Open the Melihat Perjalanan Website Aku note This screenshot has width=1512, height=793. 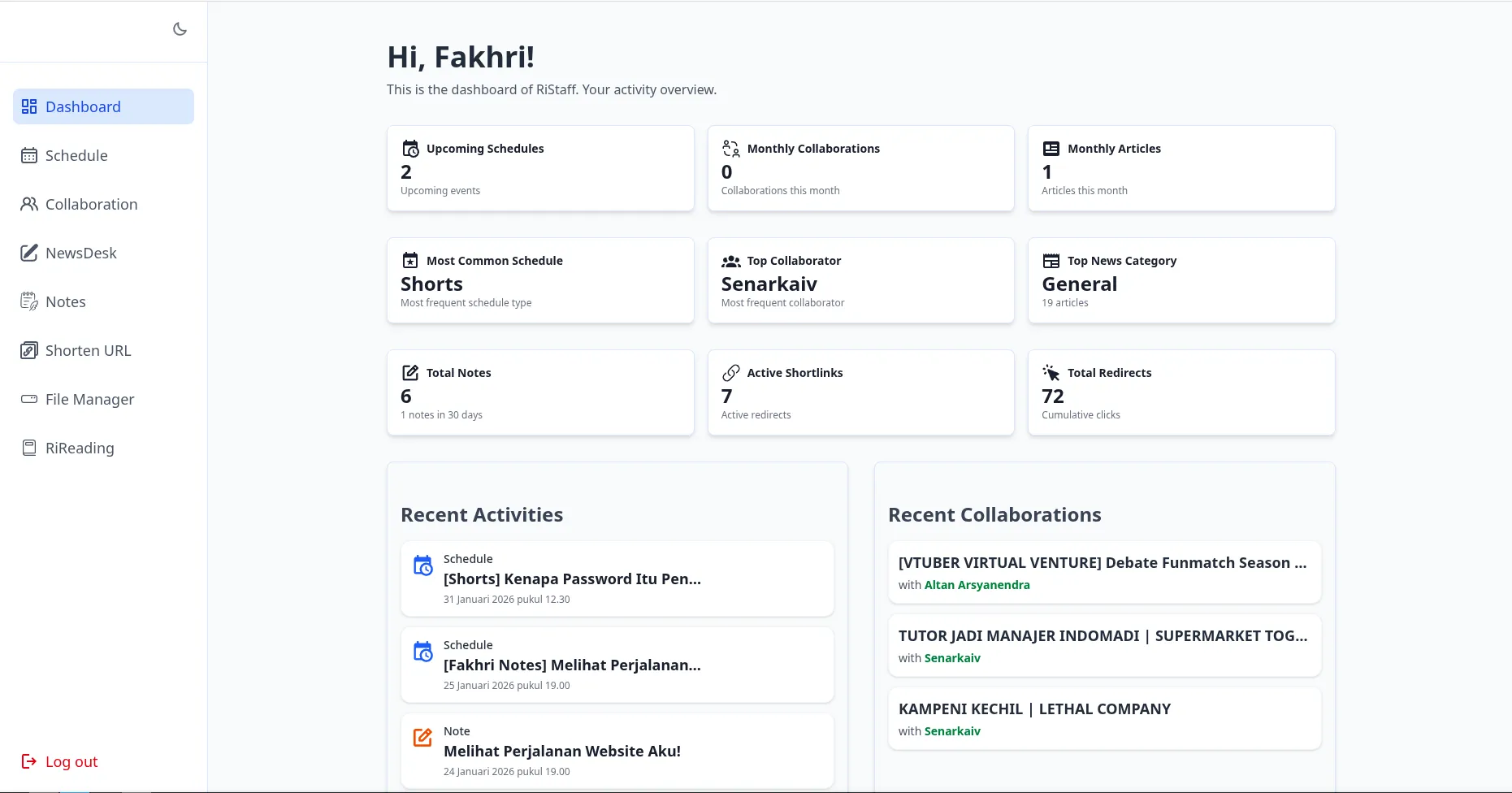click(617, 751)
